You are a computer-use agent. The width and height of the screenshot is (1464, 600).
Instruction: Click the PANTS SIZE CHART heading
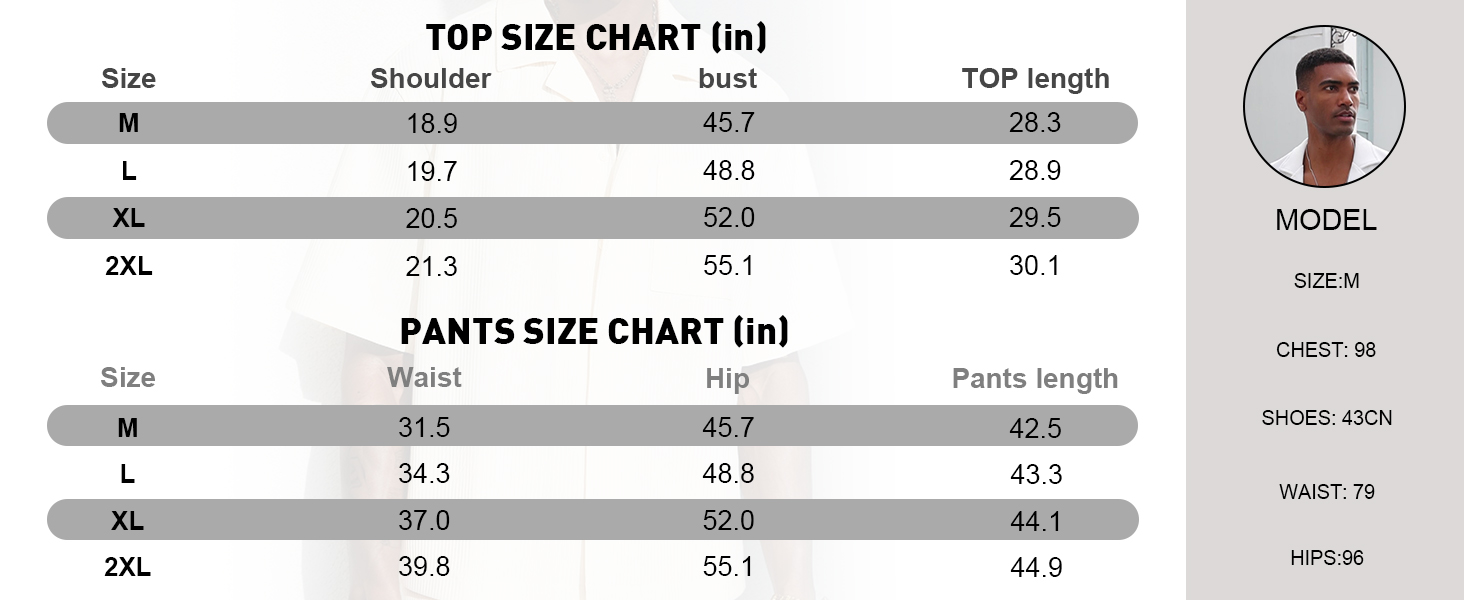pos(594,331)
